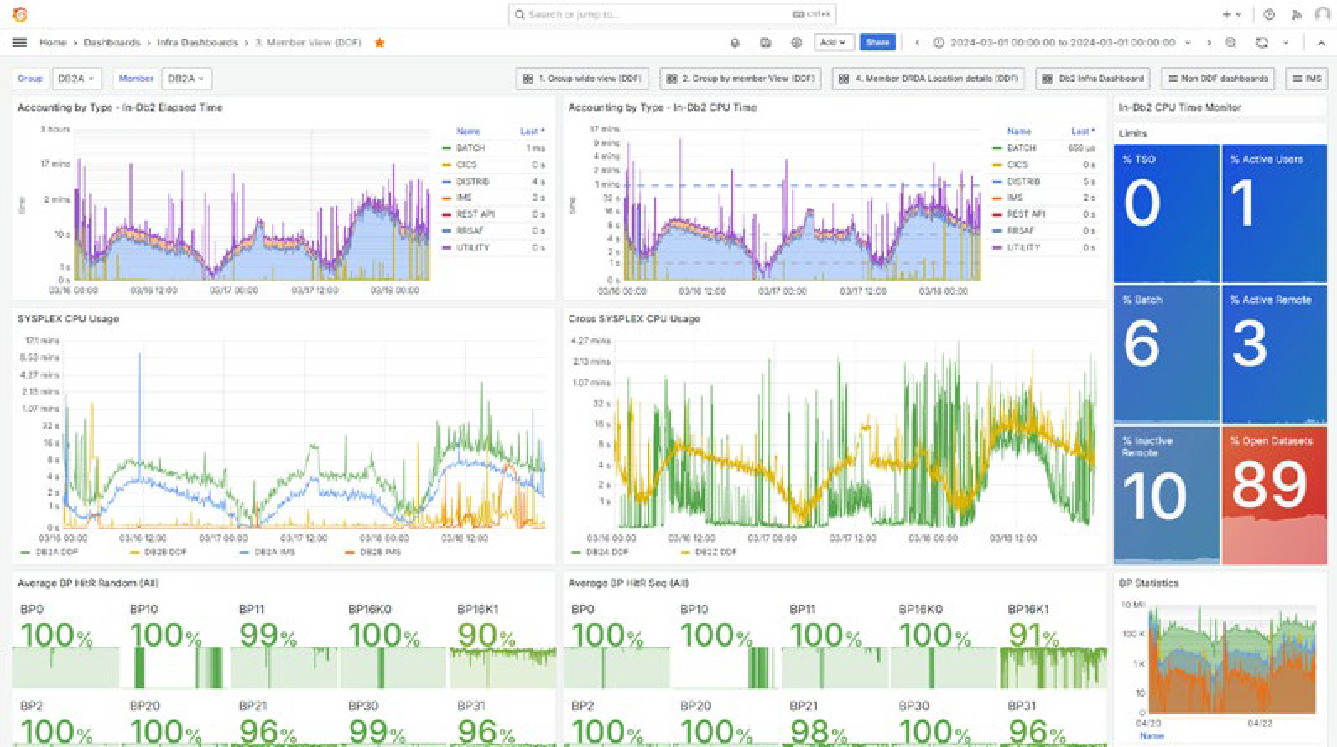Open the Group variable dropdown
Image resolution: width=1337 pixels, height=747 pixels.
coord(76,78)
